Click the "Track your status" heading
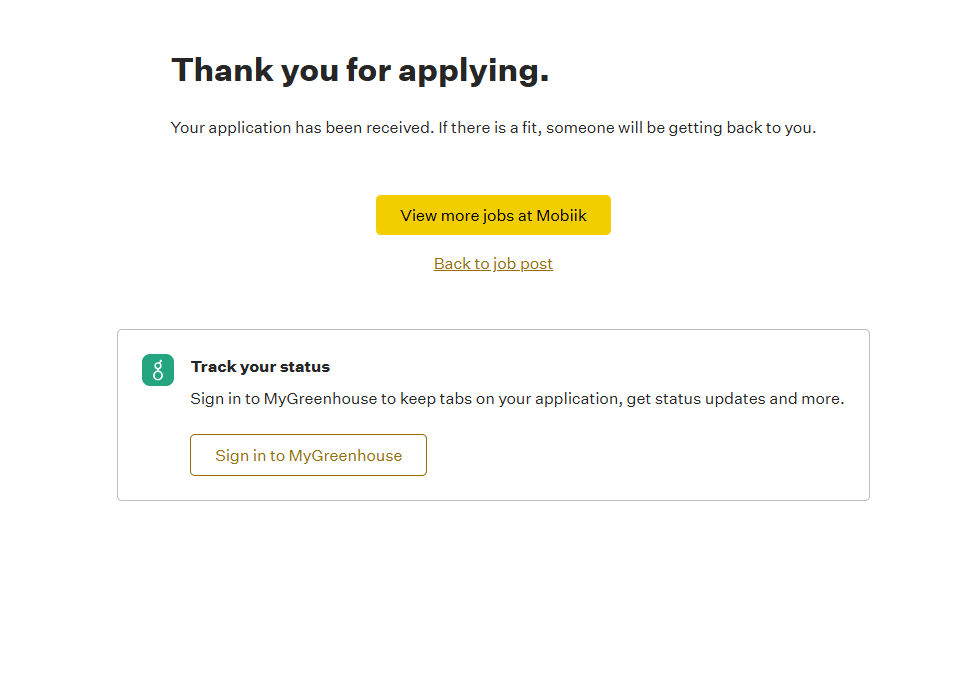The height and width of the screenshot is (681, 972). 260,367
